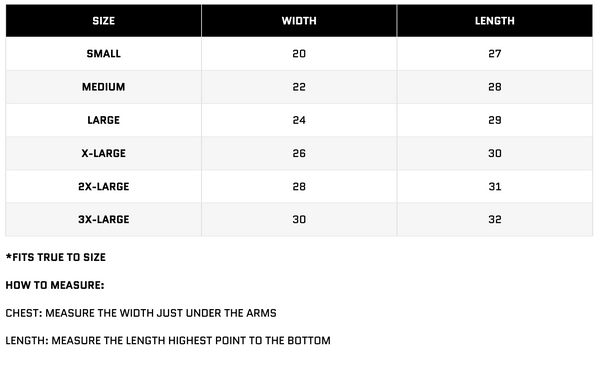Select the SMALL size row label
Image resolution: width=600 pixels, height=366 pixels.
pos(104,54)
